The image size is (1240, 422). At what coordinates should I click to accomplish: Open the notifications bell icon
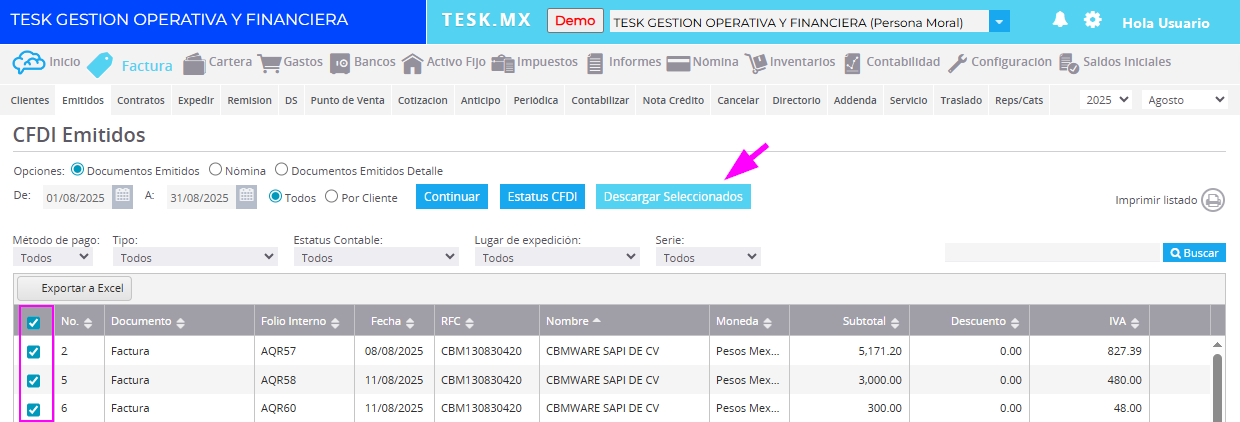tap(1061, 20)
